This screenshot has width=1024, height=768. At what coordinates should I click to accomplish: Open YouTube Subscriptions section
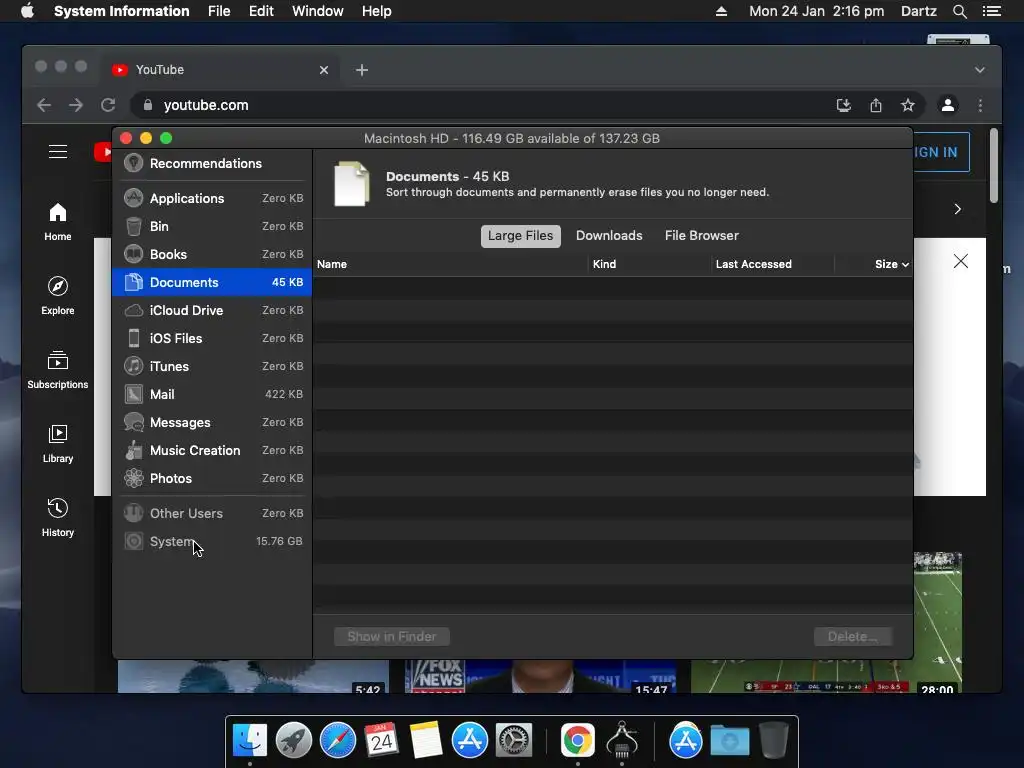pyautogui.click(x=57, y=370)
